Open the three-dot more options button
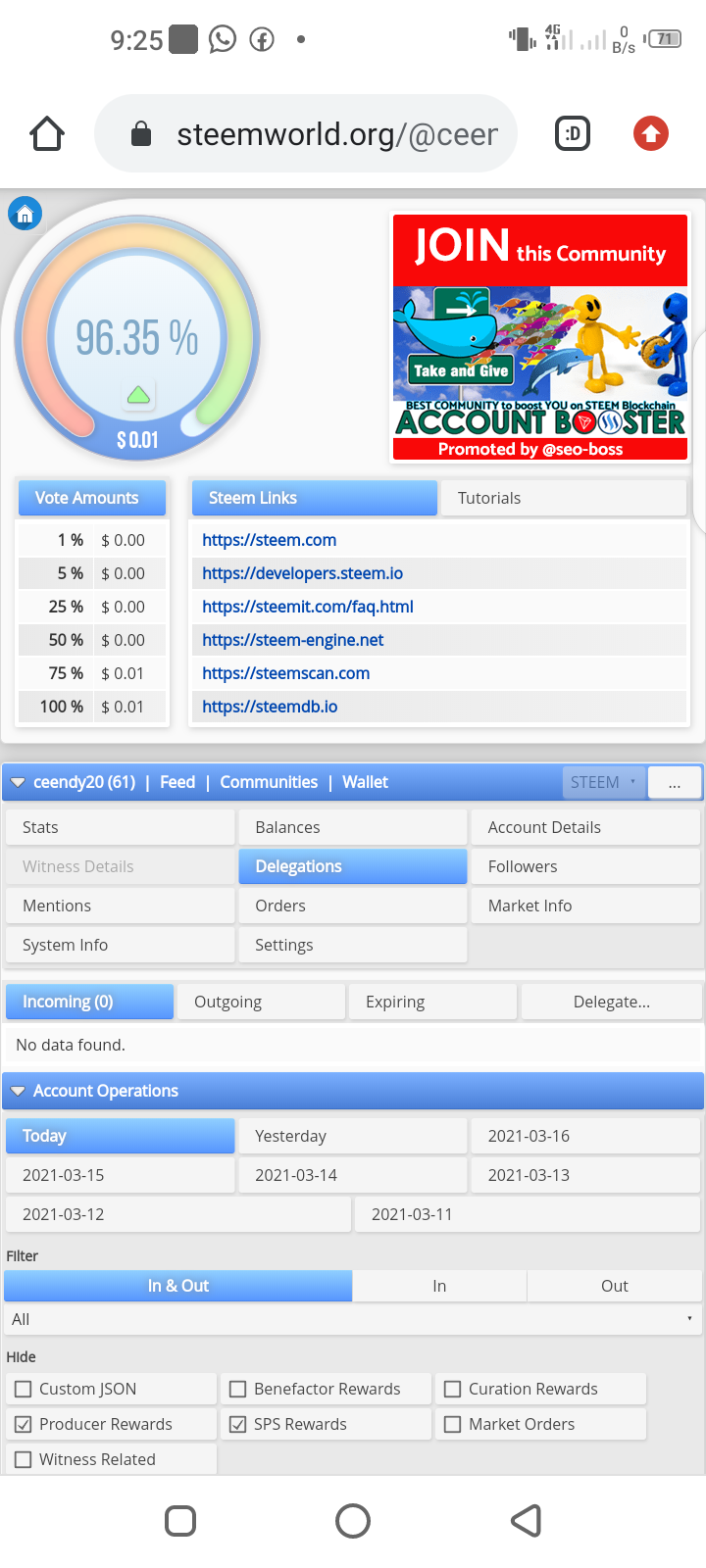The height and width of the screenshot is (1568, 706). coord(674,782)
